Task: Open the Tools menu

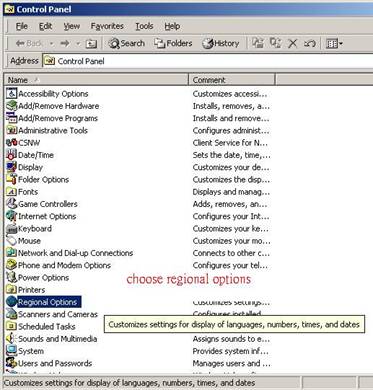Action: click(x=144, y=26)
